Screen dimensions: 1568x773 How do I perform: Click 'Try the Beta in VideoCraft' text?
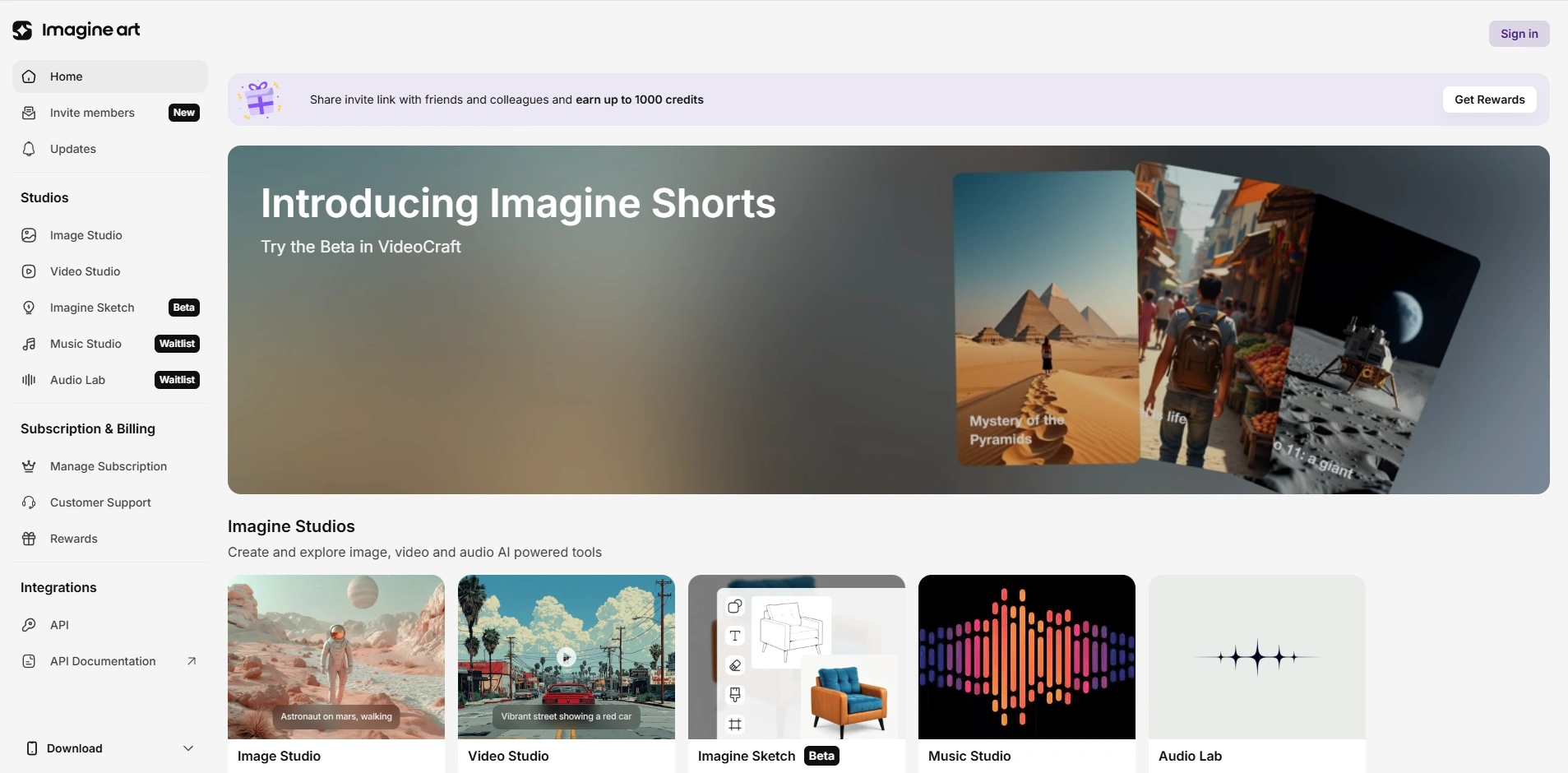click(361, 247)
